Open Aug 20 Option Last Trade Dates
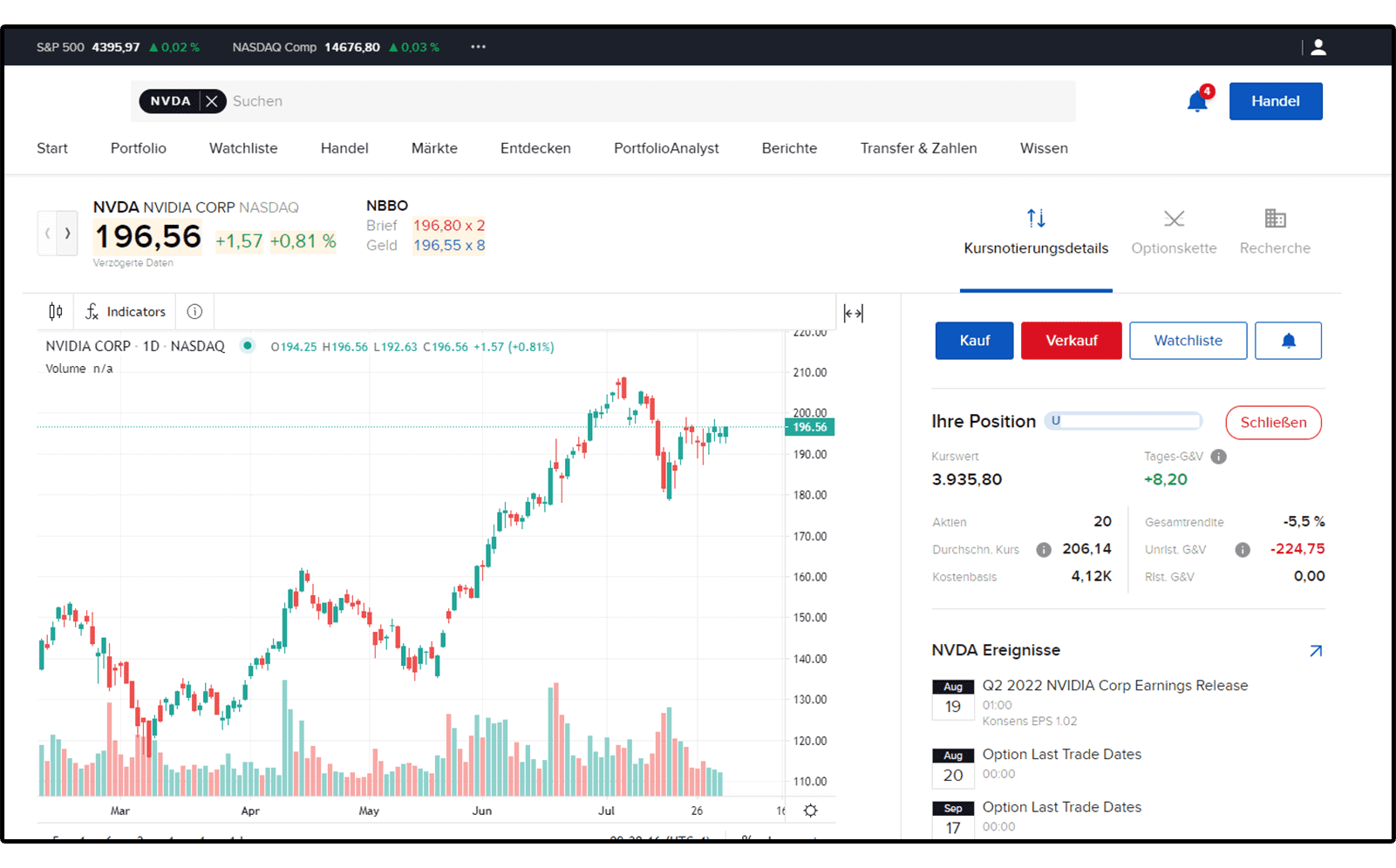This screenshot has height=868, width=1396. [1062, 755]
